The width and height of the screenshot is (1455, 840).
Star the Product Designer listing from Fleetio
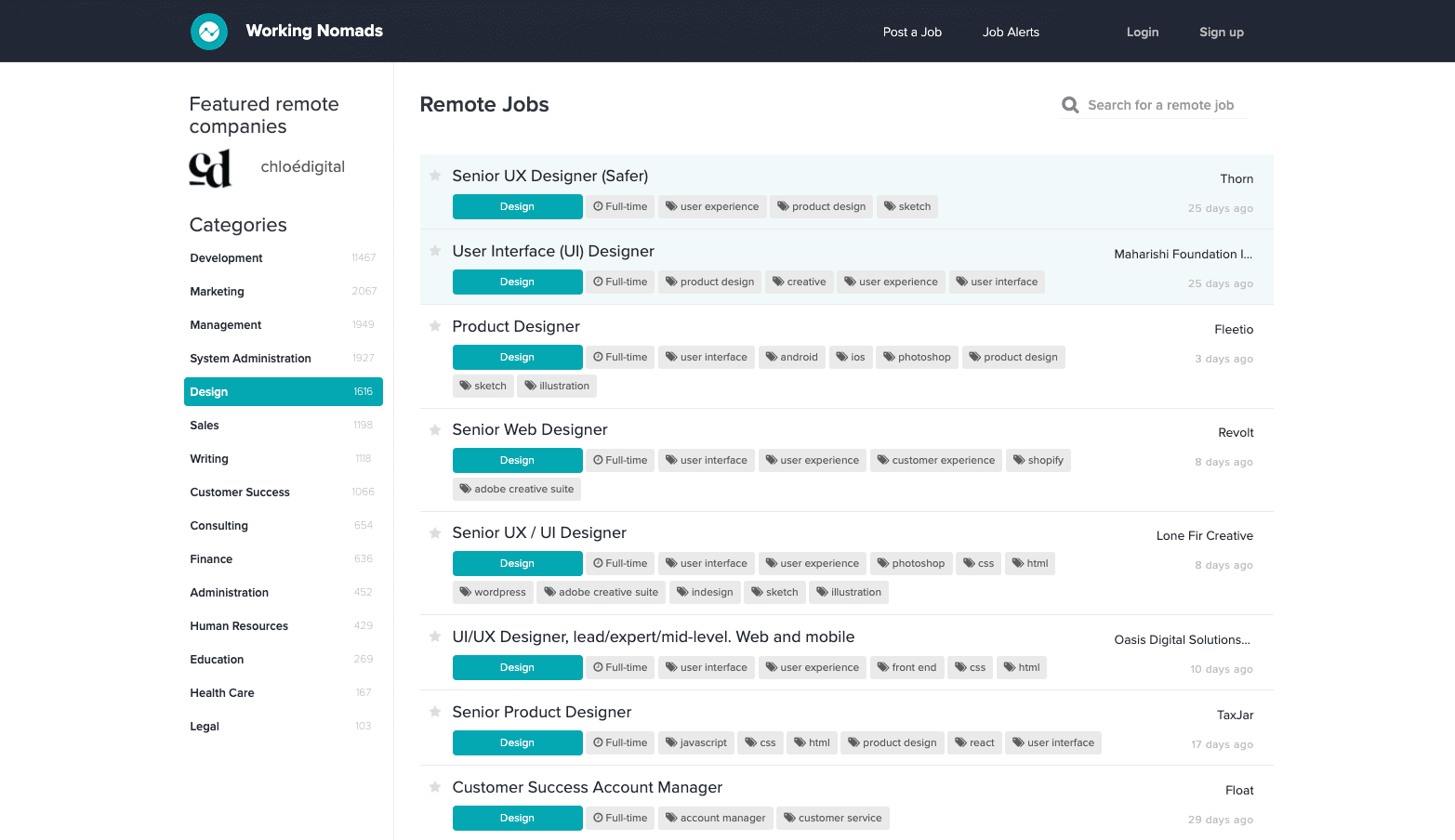435,326
